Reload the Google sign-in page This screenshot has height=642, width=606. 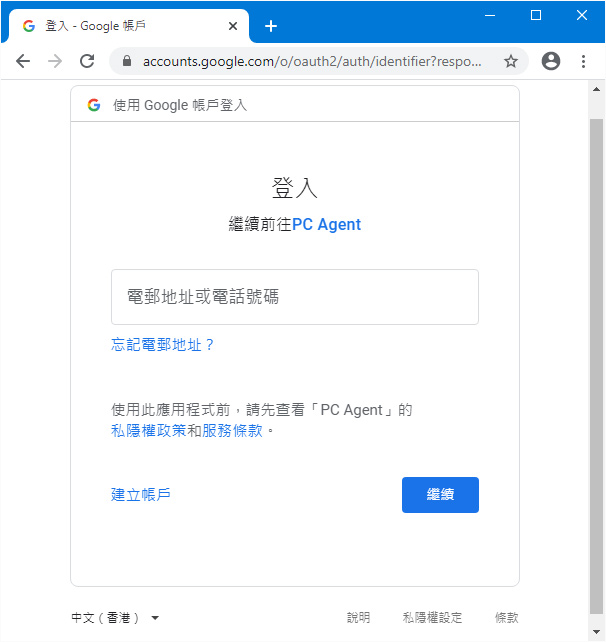[x=87, y=61]
